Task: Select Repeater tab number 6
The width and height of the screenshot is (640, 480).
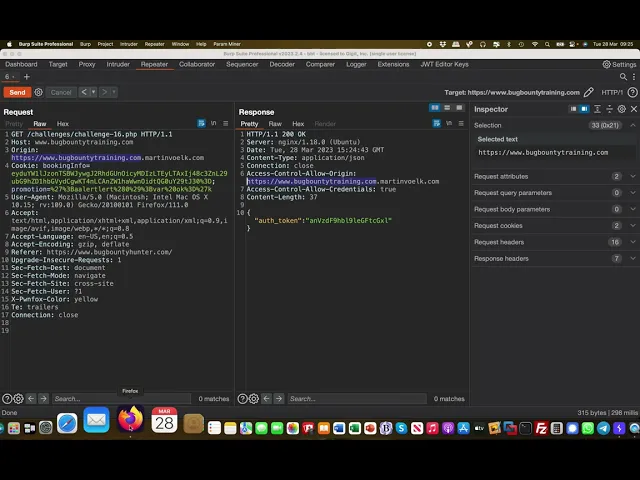Action: tap(9, 77)
